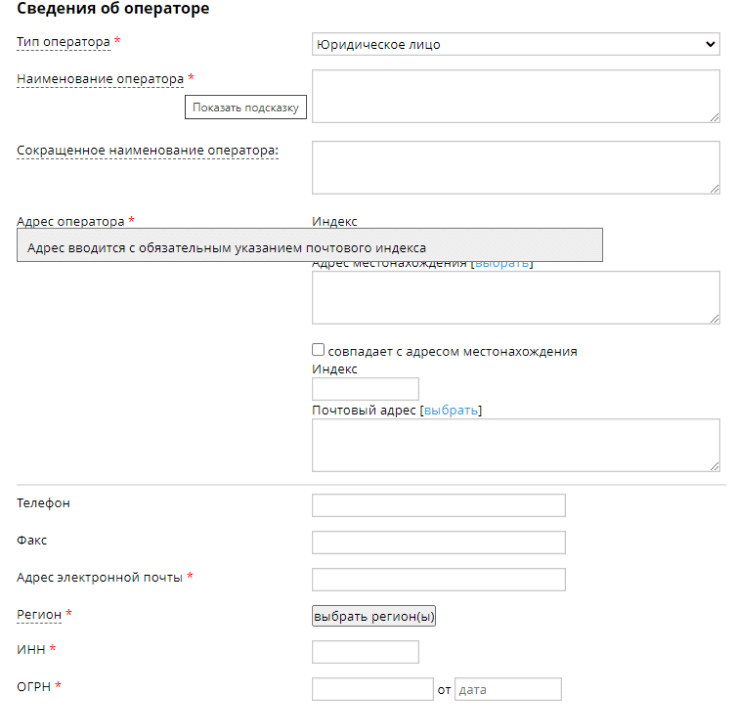Click the postal Индекс input field
This screenshot has height=710, width=738.
(365, 389)
